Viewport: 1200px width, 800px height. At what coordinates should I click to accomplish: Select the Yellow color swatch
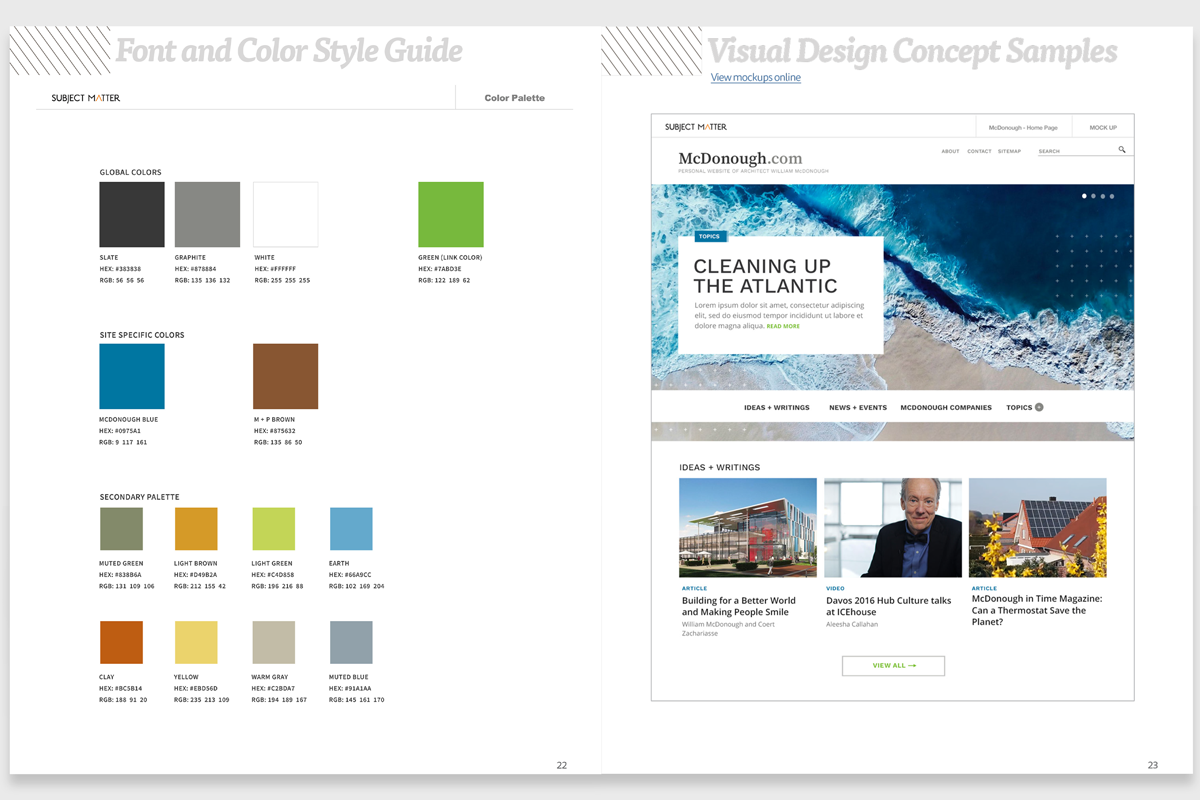[x=196, y=642]
